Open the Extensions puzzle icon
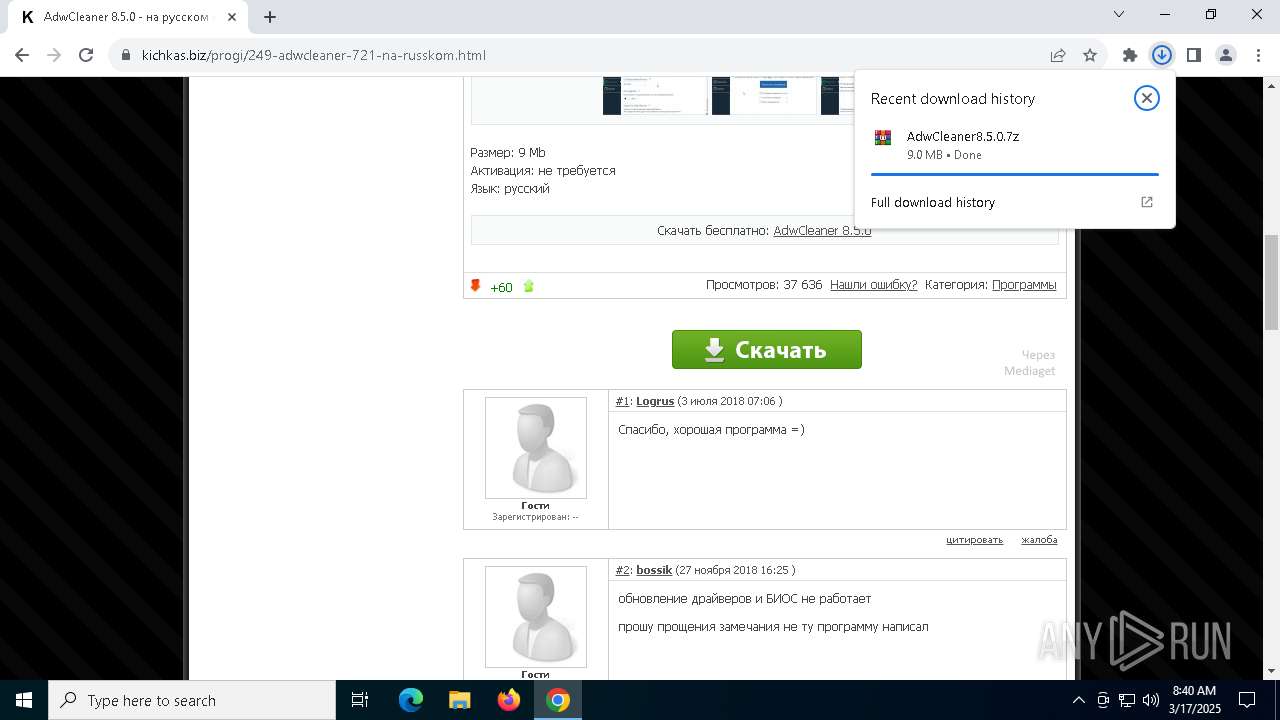Image resolution: width=1280 pixels, height=720 pixels. 1130,55
